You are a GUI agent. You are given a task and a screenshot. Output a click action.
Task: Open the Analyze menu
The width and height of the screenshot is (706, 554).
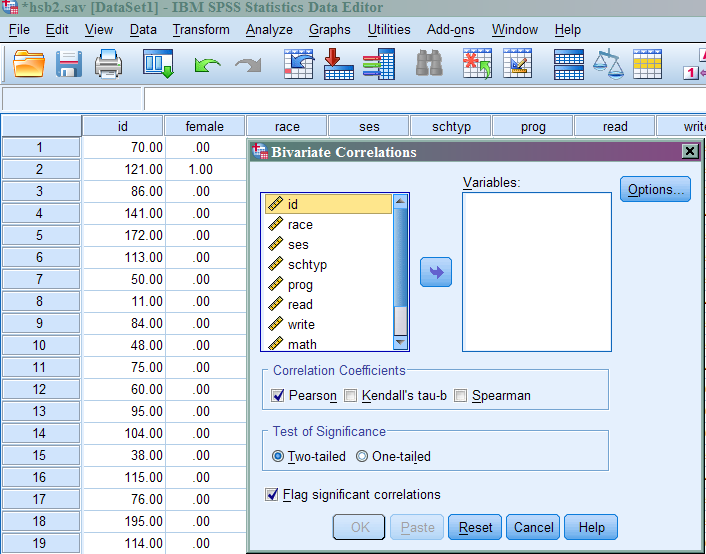click(269, 30)
